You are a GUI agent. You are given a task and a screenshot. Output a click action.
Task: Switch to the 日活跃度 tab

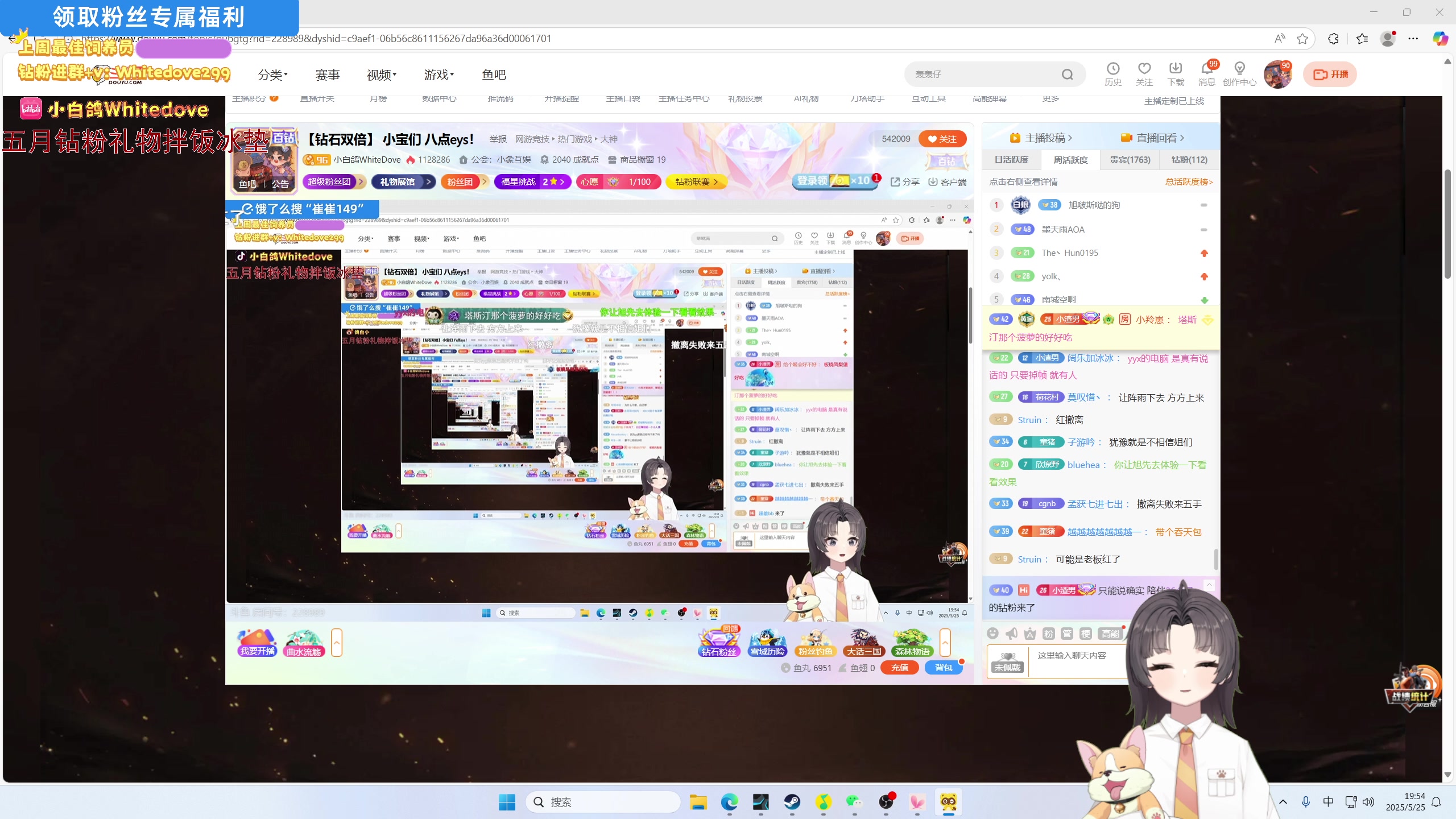(x=1011, y=160)
